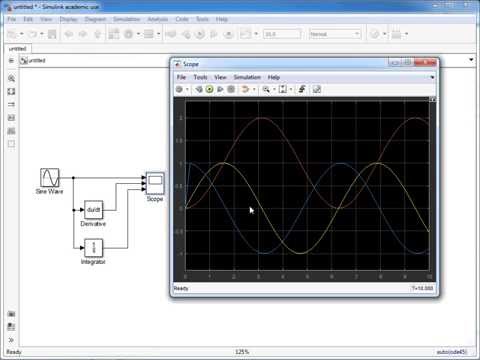Expand Model Configuration Parameters dropdown arrow

(138, 34)
